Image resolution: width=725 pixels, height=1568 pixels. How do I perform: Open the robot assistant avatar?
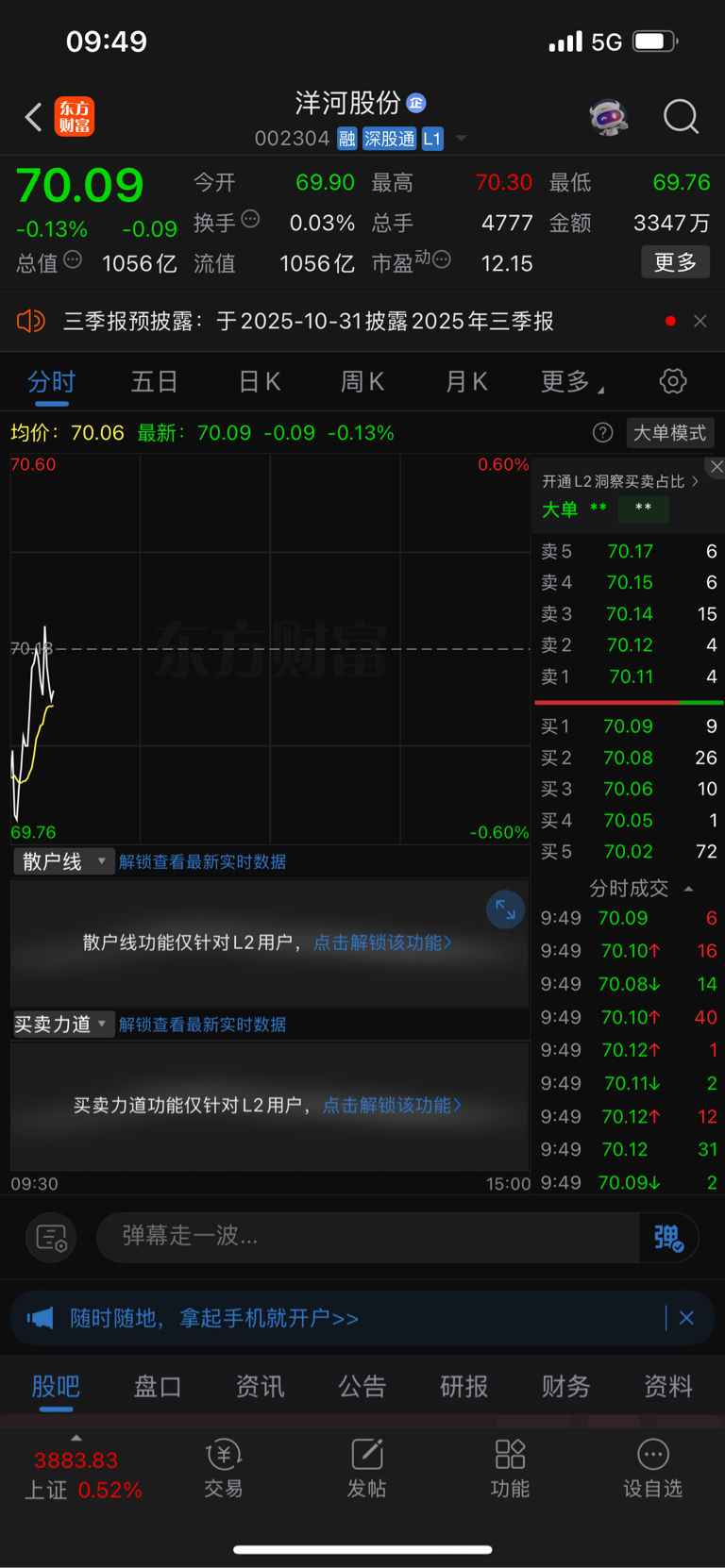coord(609,117)
